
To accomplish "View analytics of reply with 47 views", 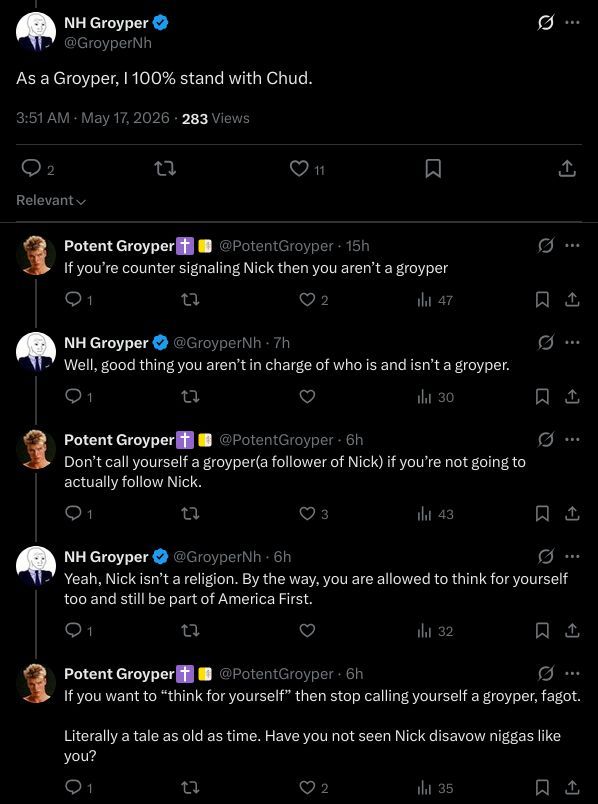I will [x=435, y=300].
